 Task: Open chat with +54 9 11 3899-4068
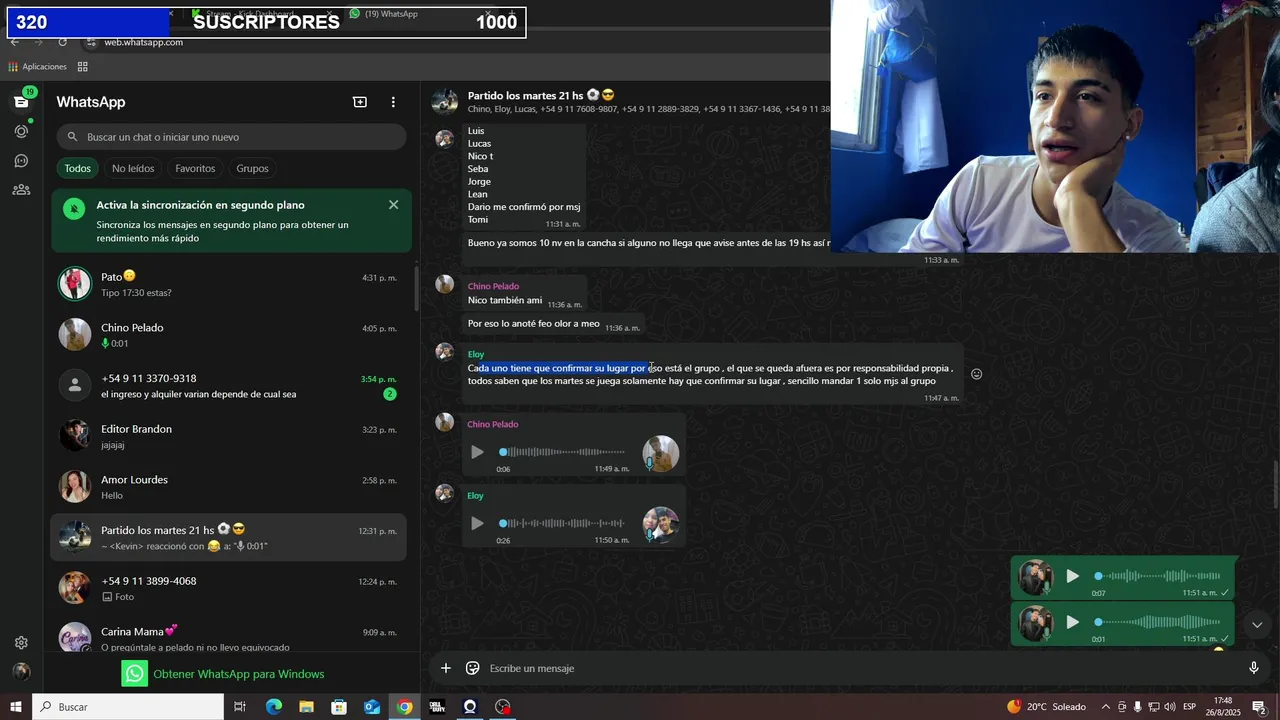(228, 588)
